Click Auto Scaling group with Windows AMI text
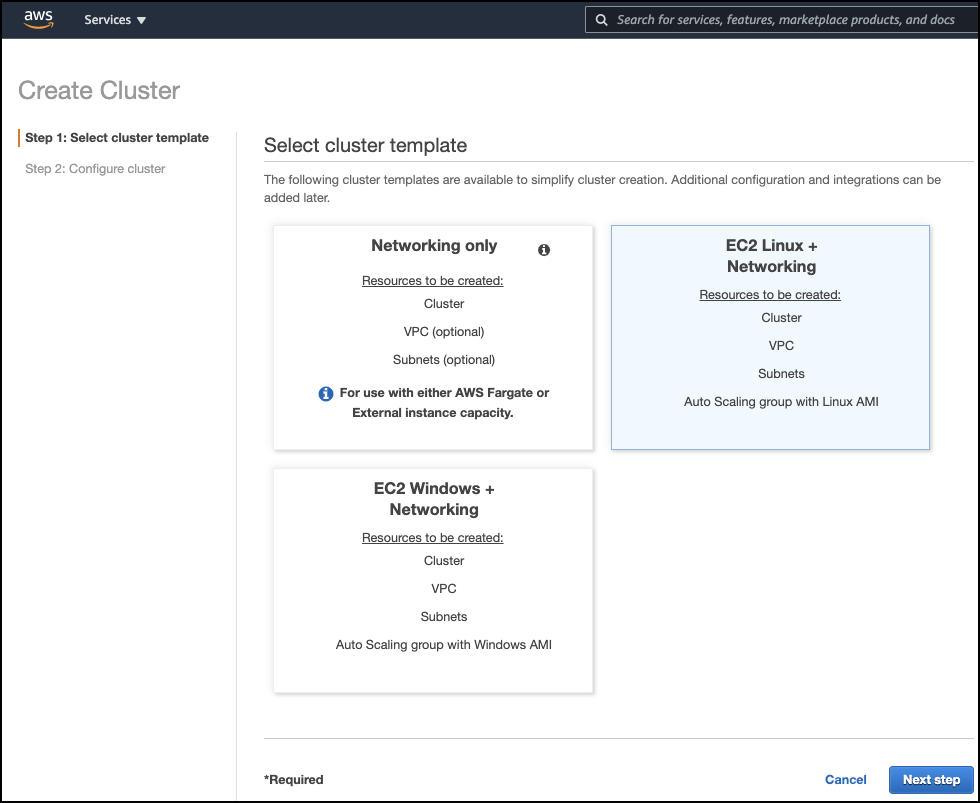The height and width of the screenshot is (803, 980). point(444,645)
